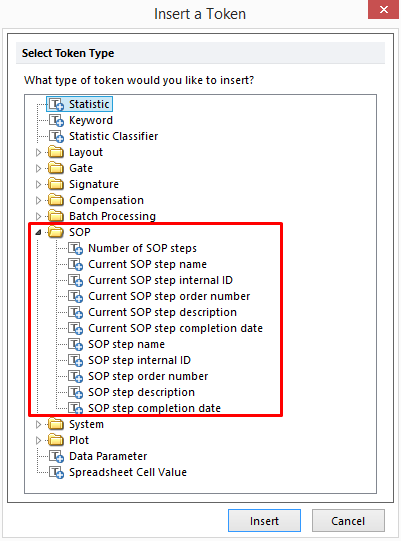Select Current SOP step order number label
This screenshot has height=541, width=401.
169,296
